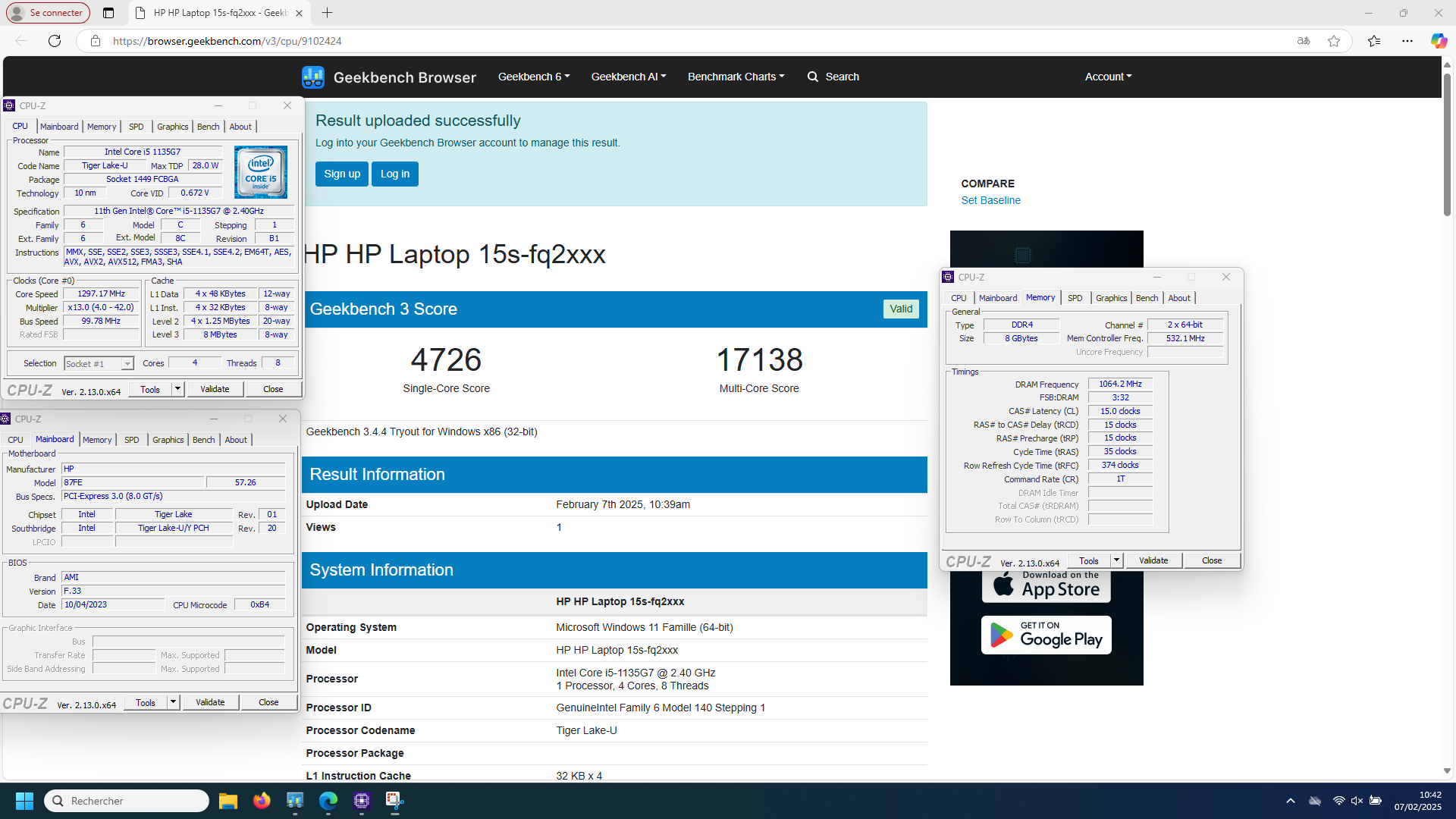Click the Log in button
Viewport: 1456px width, 819px height.
point(395,174)
